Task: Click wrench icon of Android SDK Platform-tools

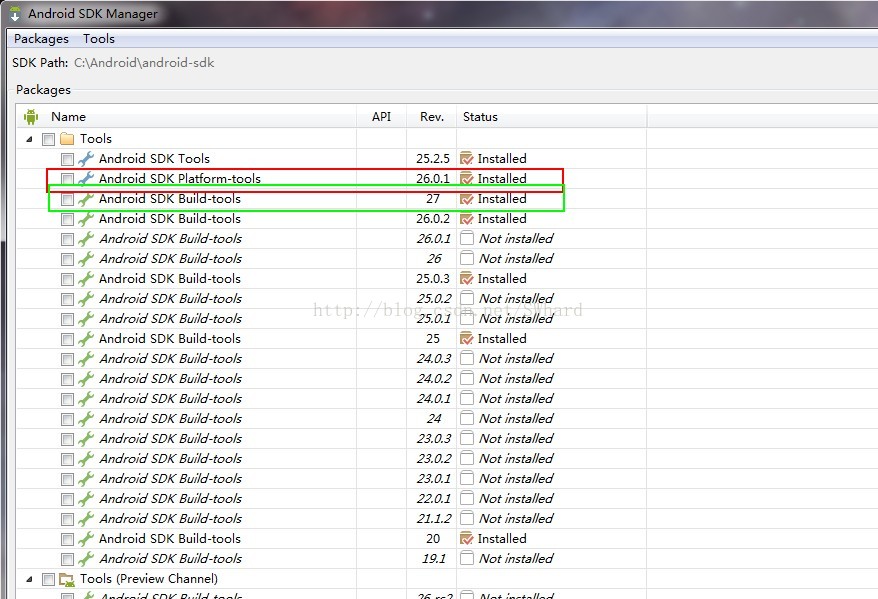Action: click(x=86, y=179)
